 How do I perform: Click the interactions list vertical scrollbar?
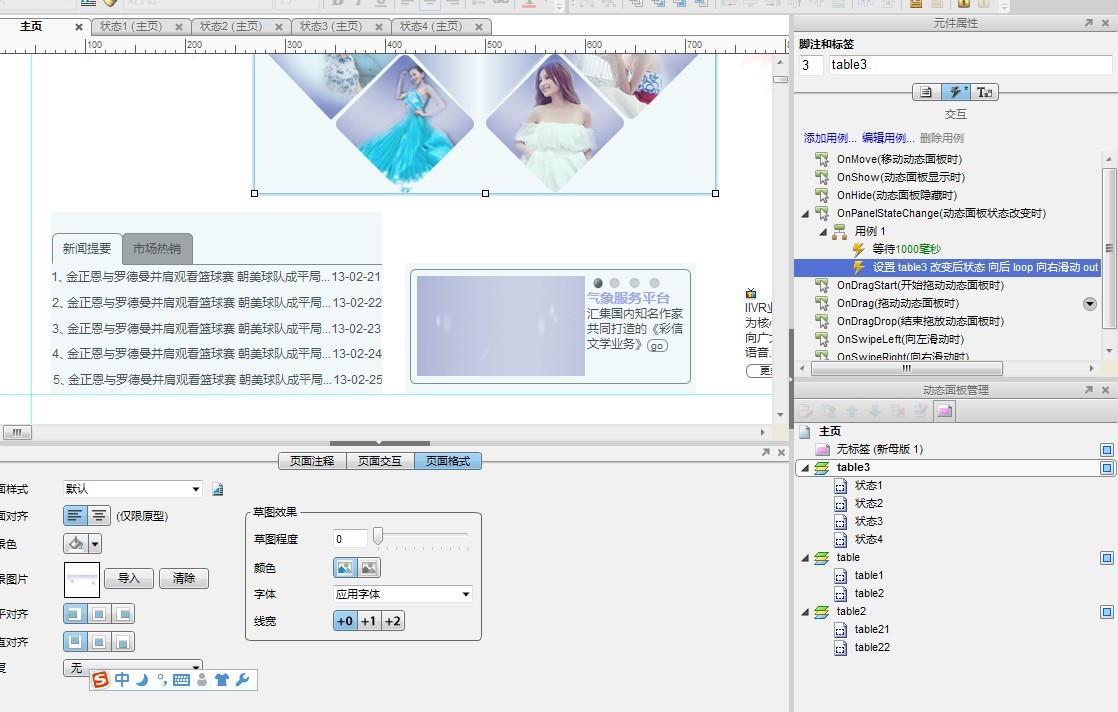pos(1108,249)
